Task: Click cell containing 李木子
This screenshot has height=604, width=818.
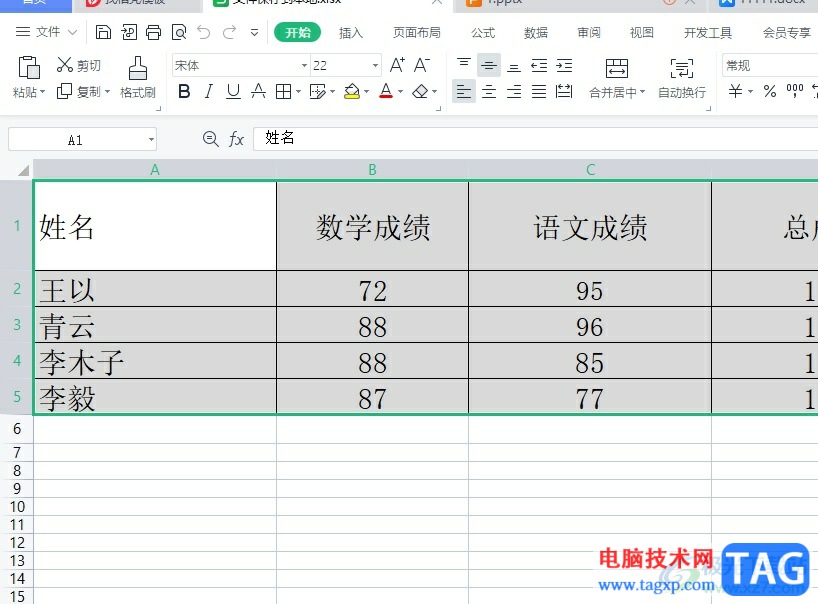Action: click(x=155, y=361)
